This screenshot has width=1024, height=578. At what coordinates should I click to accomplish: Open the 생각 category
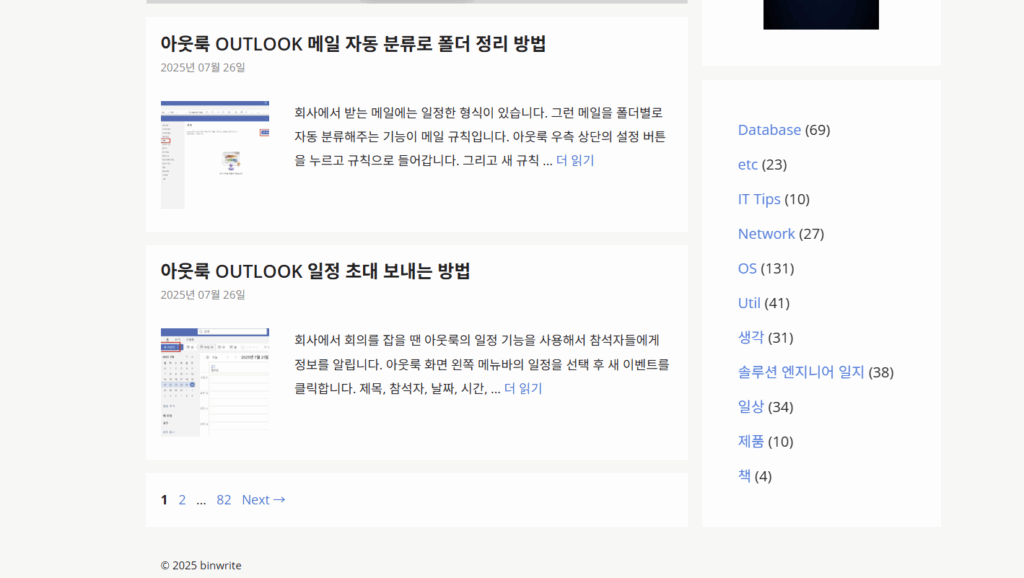point(751,337)
